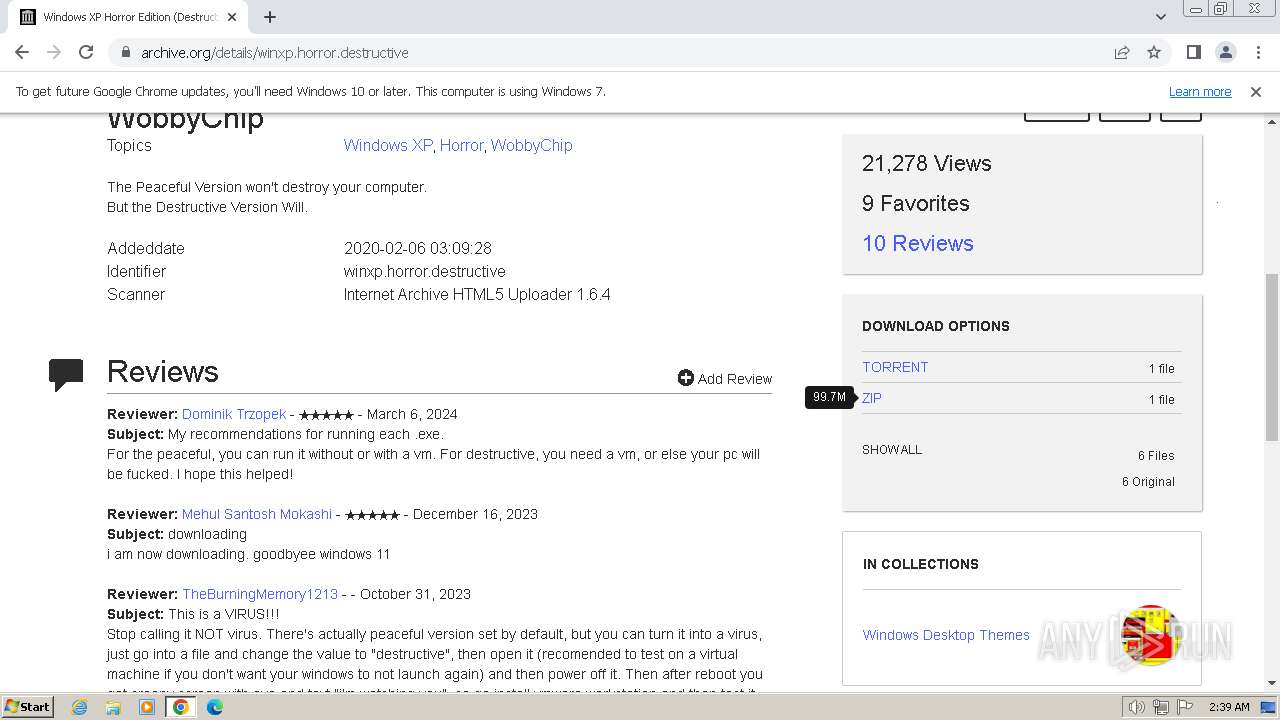Download the ZIP option
Image resolution: width=1280 pixels, height=720 pixels.
tap(872, 398)
